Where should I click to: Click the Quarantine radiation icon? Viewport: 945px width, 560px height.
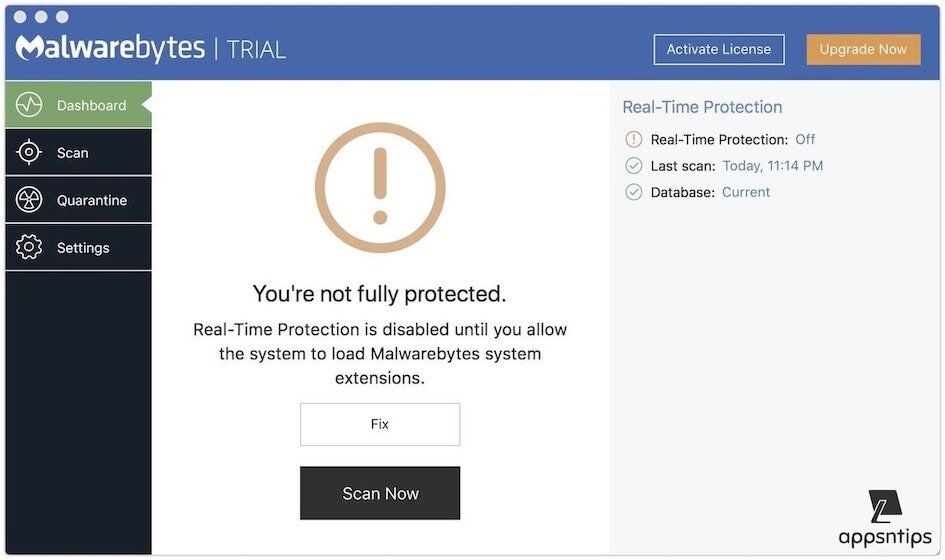(x=29, y=200)
